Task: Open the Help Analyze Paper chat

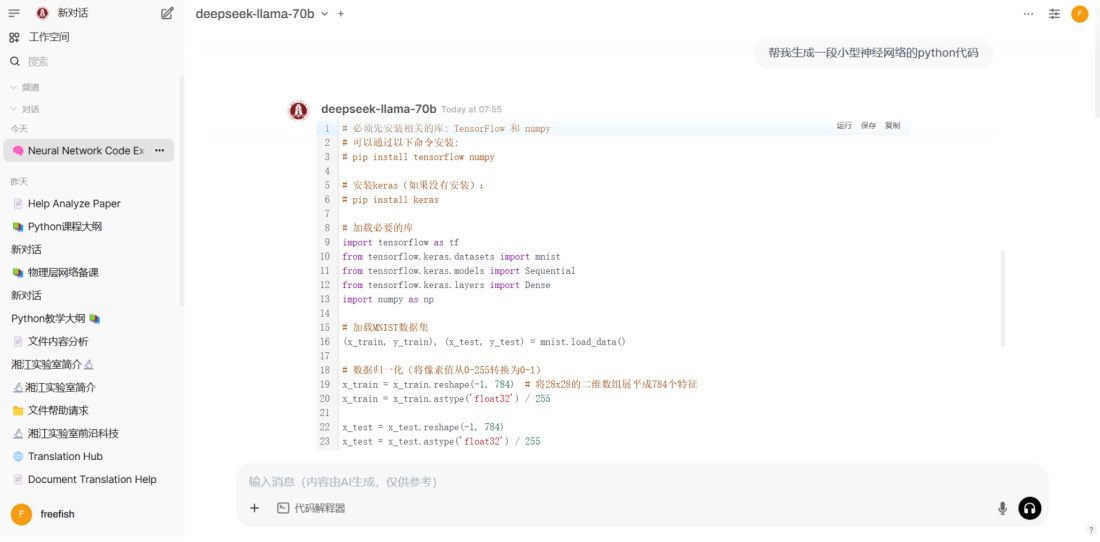Action: [x=73, y=203]
